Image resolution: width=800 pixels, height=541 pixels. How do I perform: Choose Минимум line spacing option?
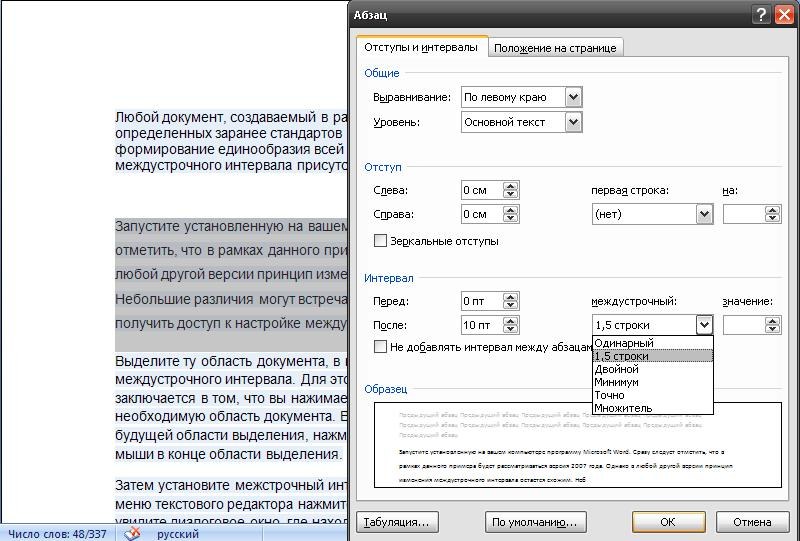652,382
